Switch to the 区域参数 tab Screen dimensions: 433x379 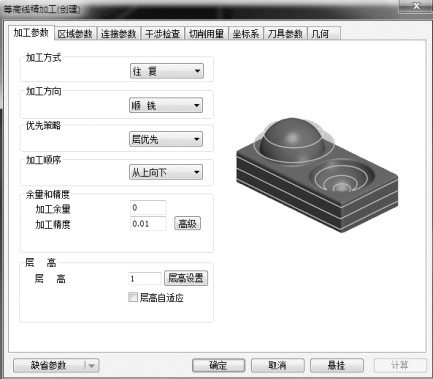point(75,34)
